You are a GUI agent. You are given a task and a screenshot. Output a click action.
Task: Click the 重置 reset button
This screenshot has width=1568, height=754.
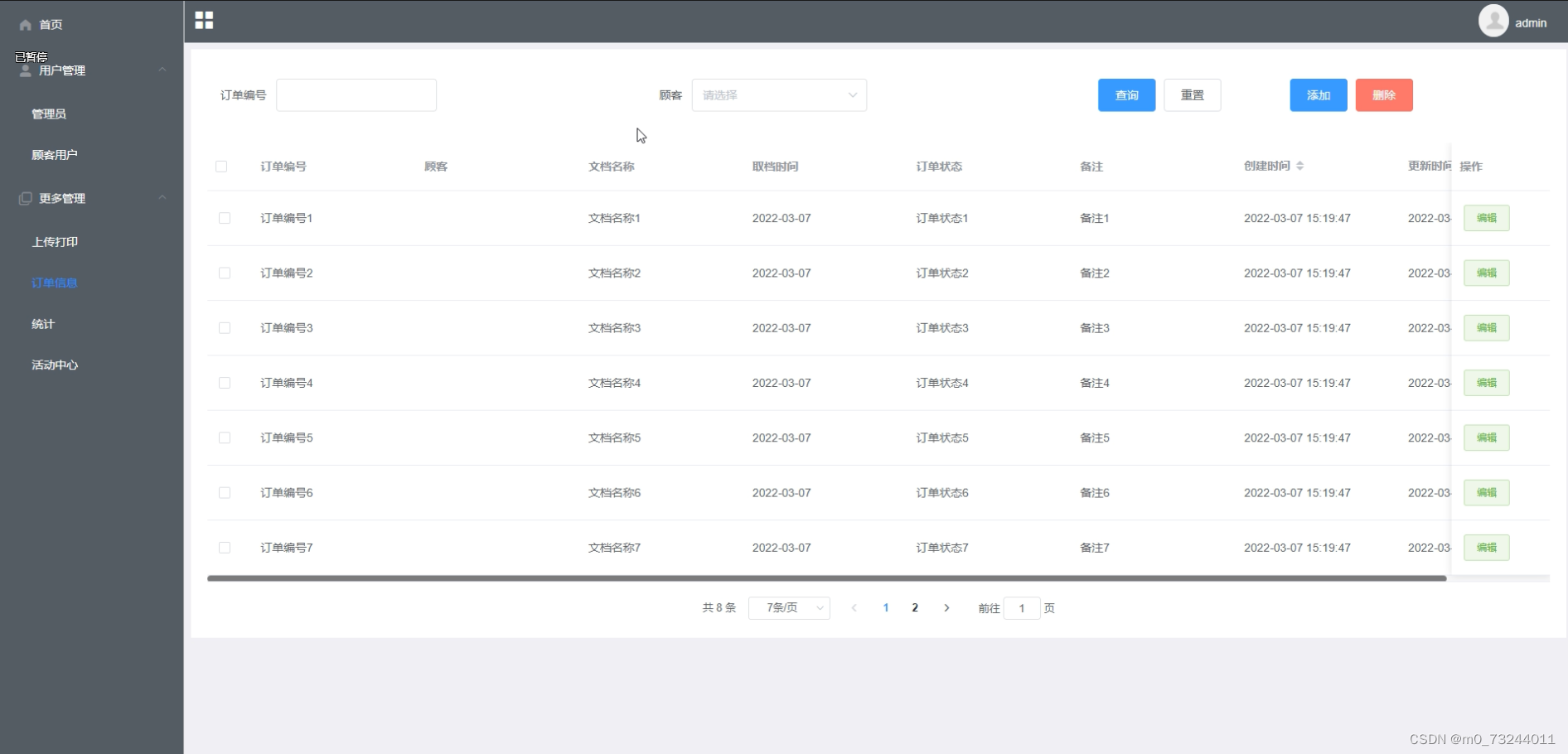tap(1192, 95)
